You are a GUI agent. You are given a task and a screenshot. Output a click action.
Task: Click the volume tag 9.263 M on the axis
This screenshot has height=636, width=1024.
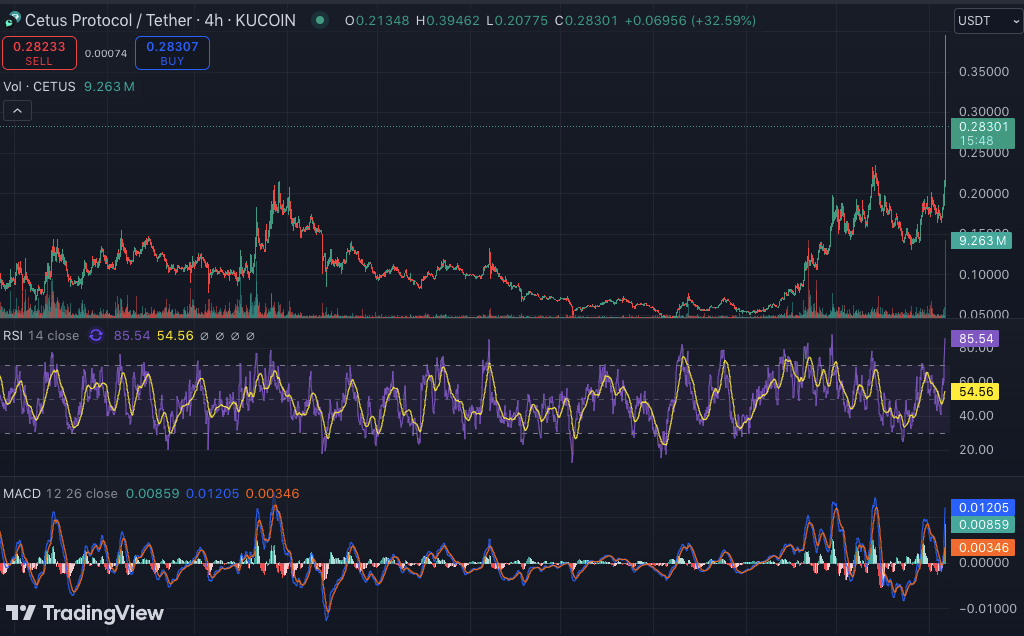click(x=982, y=241)
